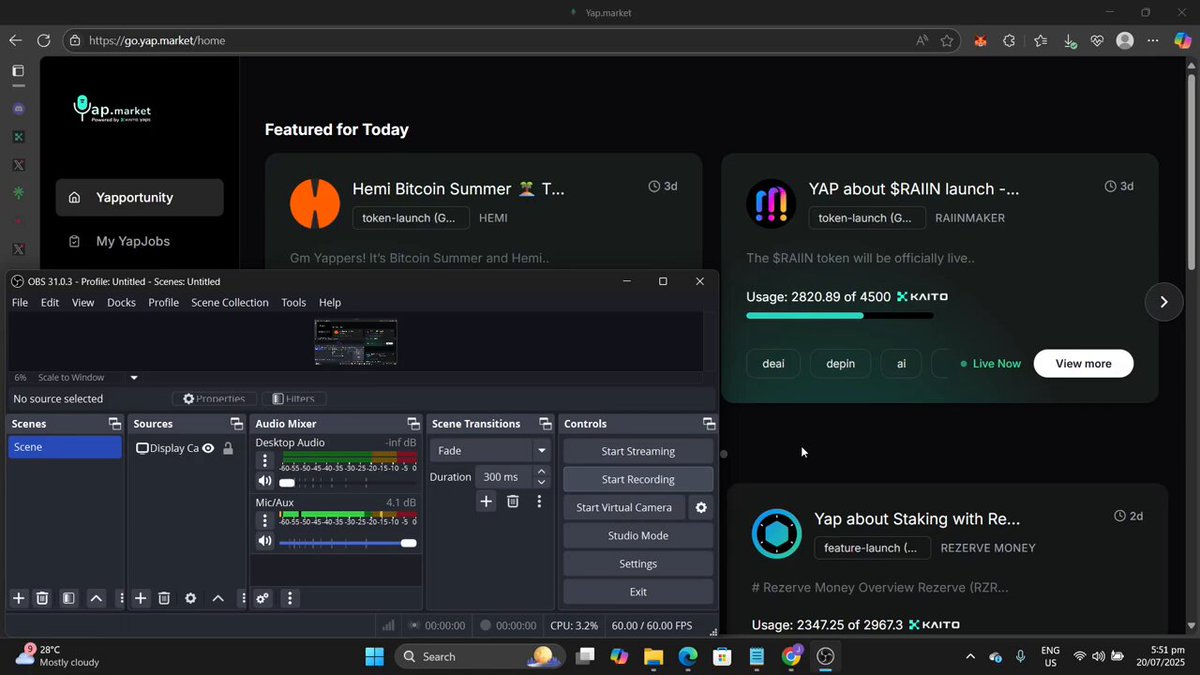Viewport: 1200px width, 675px height.
Task: Toggle Edge vertical tabs sidebar icon
Action: pyautogui.click(x=18, y=71)
